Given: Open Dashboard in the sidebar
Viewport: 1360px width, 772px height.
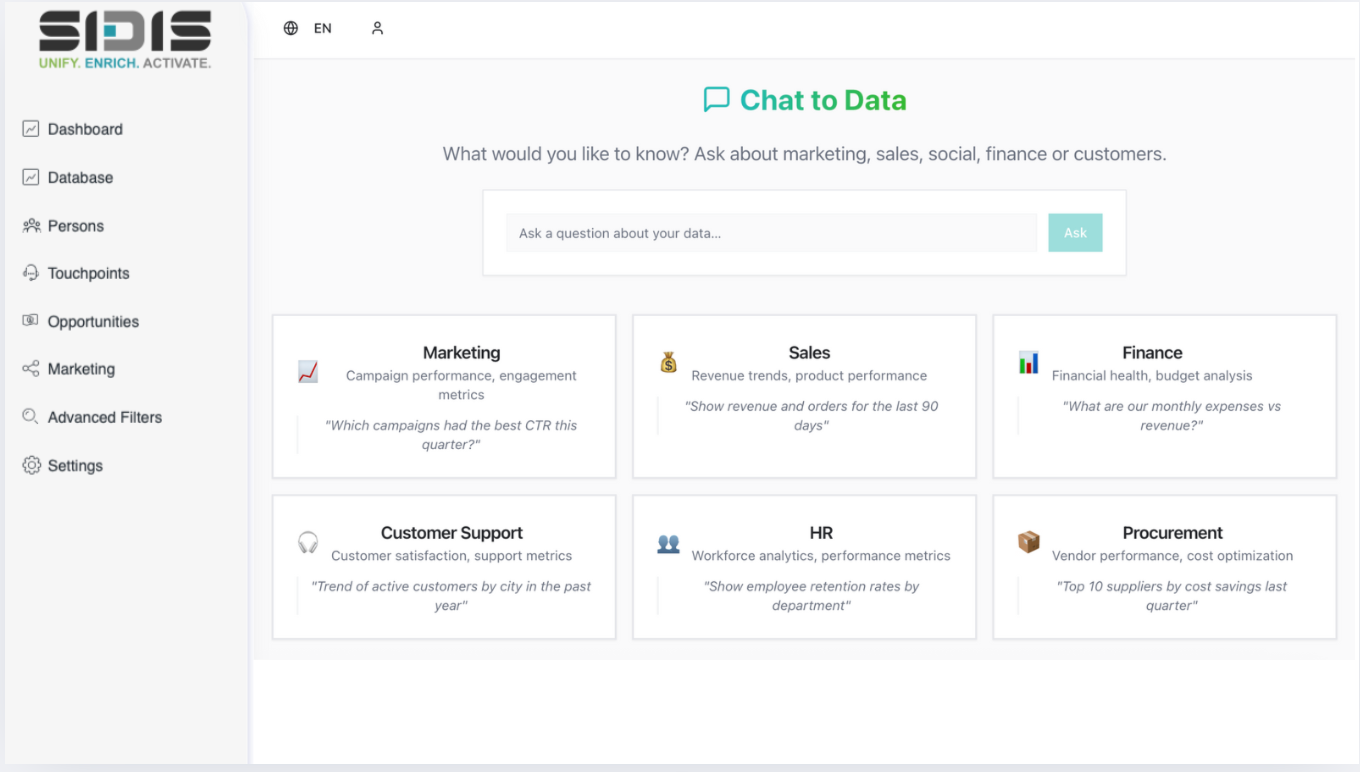Looking at the screenshot, I should click(85, 129).
